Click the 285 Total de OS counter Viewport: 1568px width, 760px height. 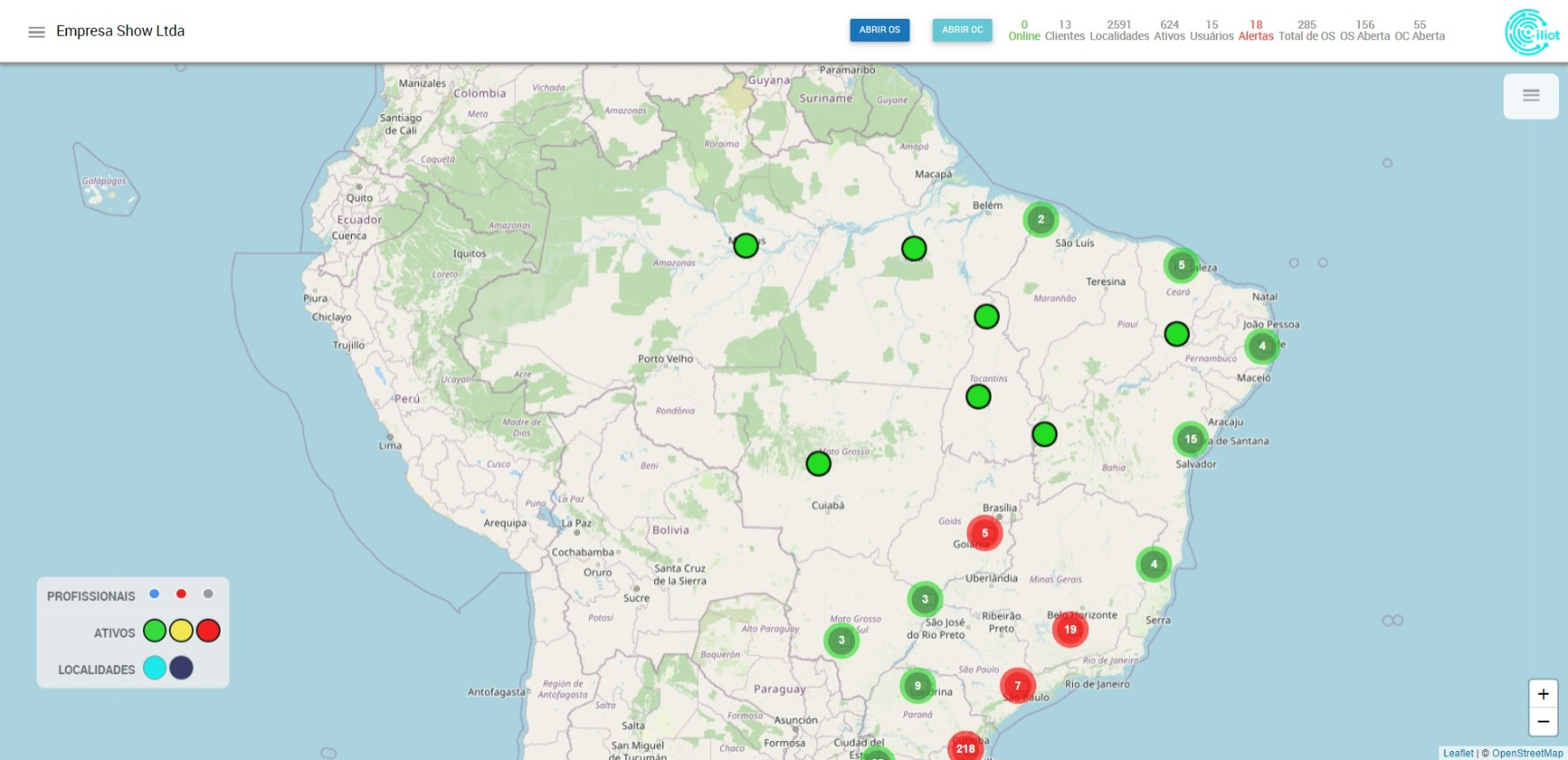tap(1306, 30)
